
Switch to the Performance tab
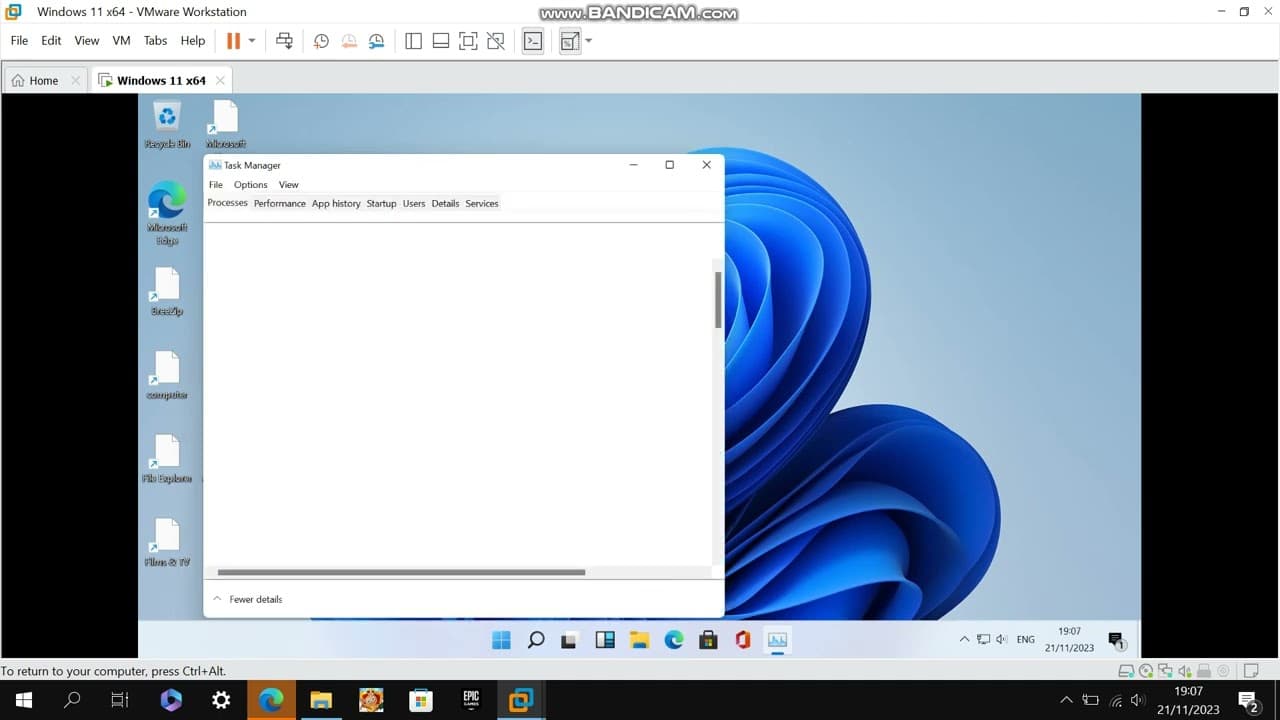click(x=280, y=203)
